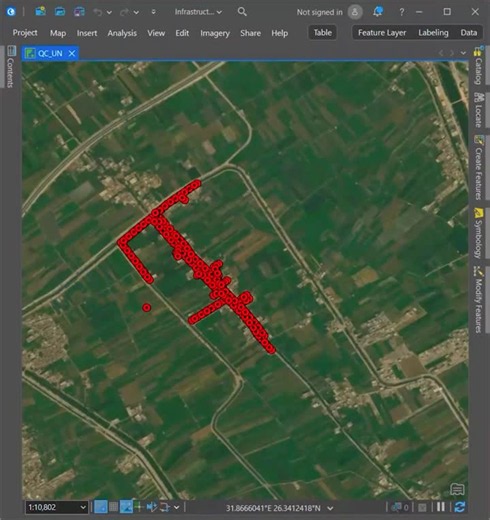The height and width of the screenshot is (520, 490).
Task: Open the View ribbon tab
Action: [x=156, y=33]
